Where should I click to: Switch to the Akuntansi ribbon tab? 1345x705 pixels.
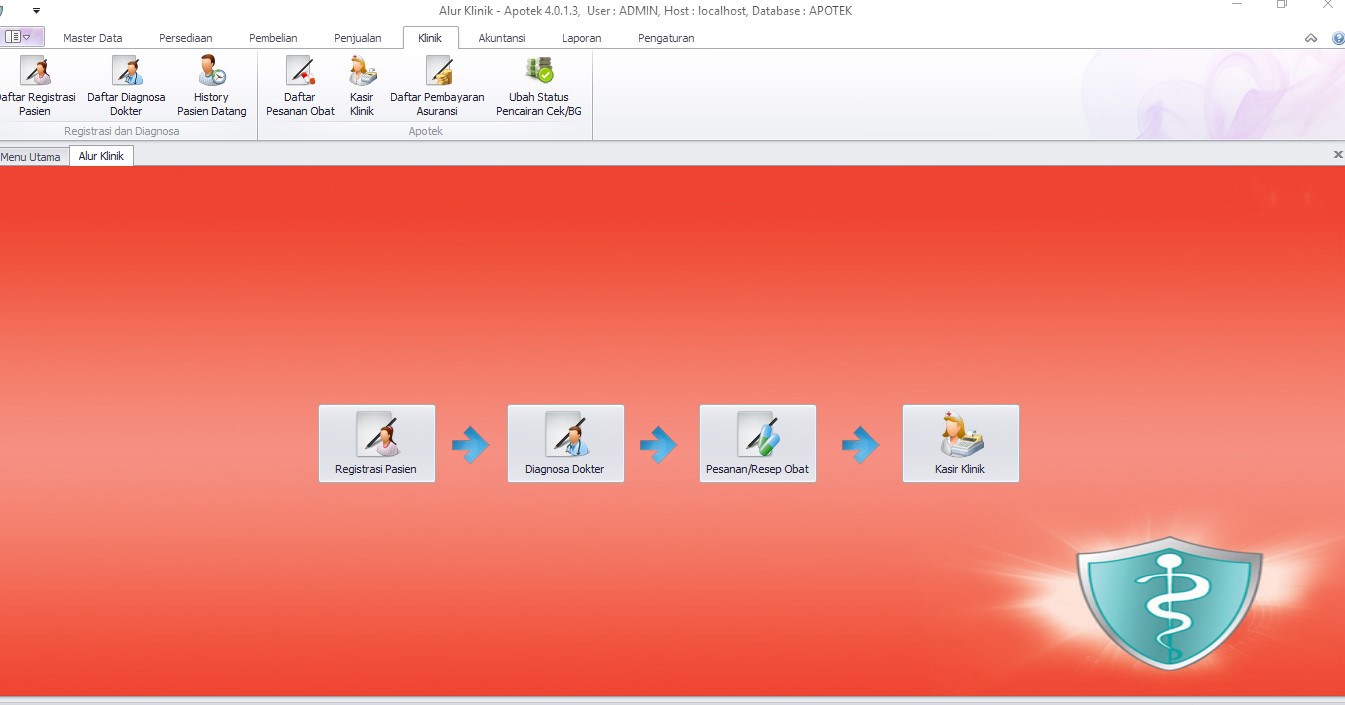pos(502,38)
